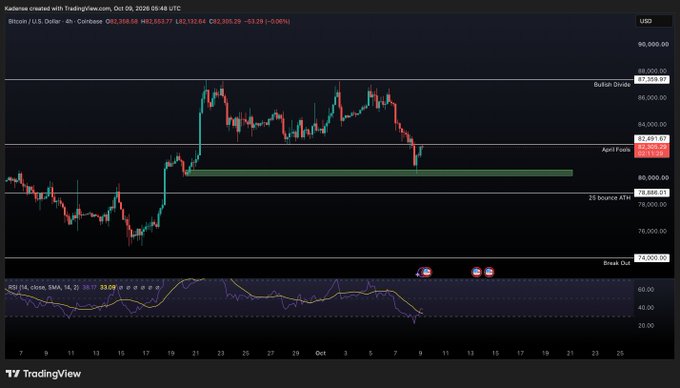Screen dimensions: 680x388
Task: Open the rightmost economic event flag icon
Action: pos(489,272)
